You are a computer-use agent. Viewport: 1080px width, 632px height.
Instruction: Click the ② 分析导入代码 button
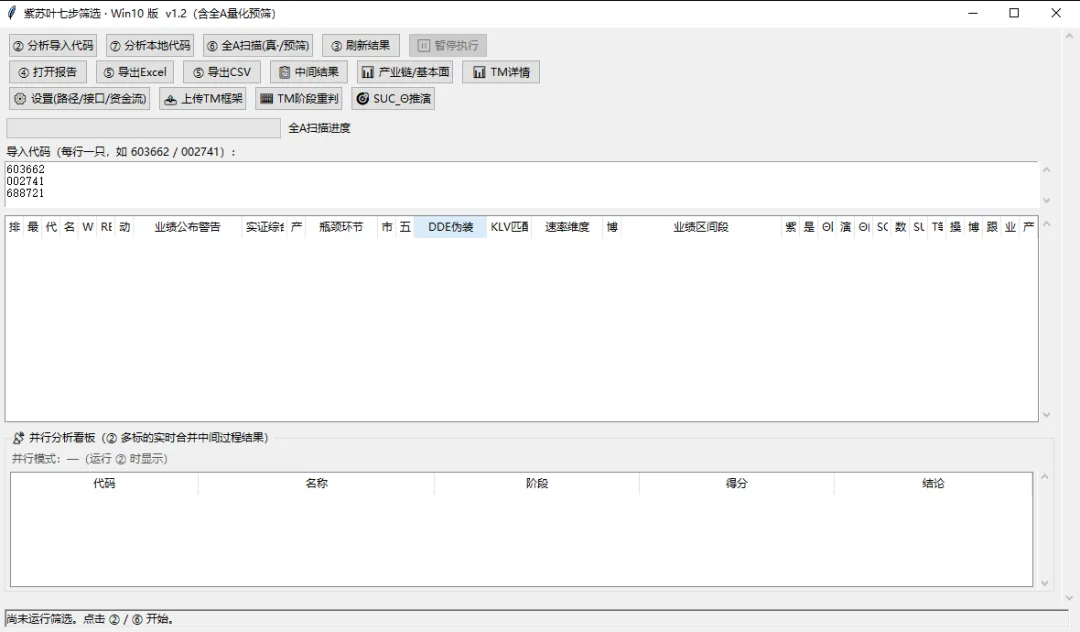coord(53,45)
